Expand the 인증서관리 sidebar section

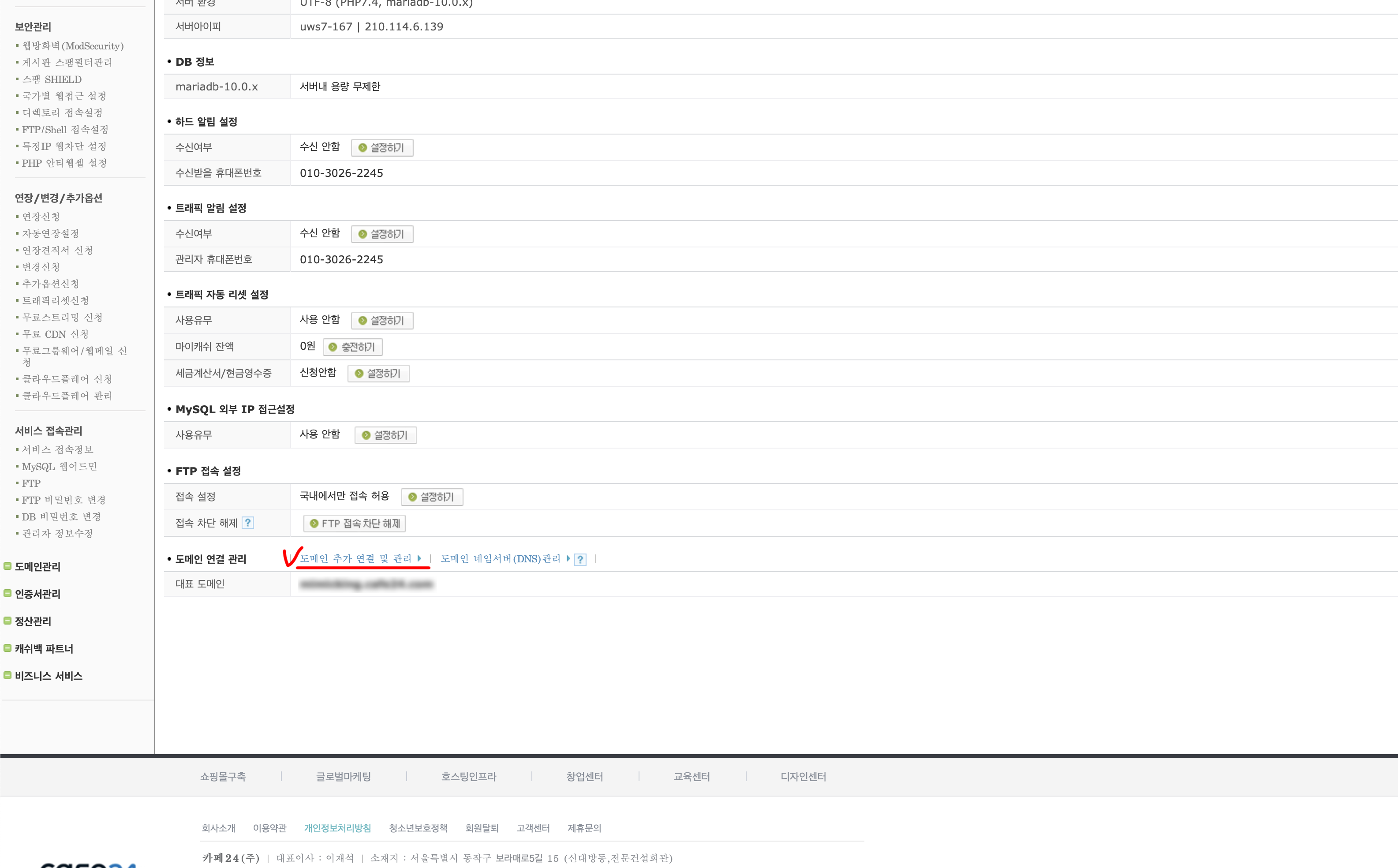(x=37, y=594)
